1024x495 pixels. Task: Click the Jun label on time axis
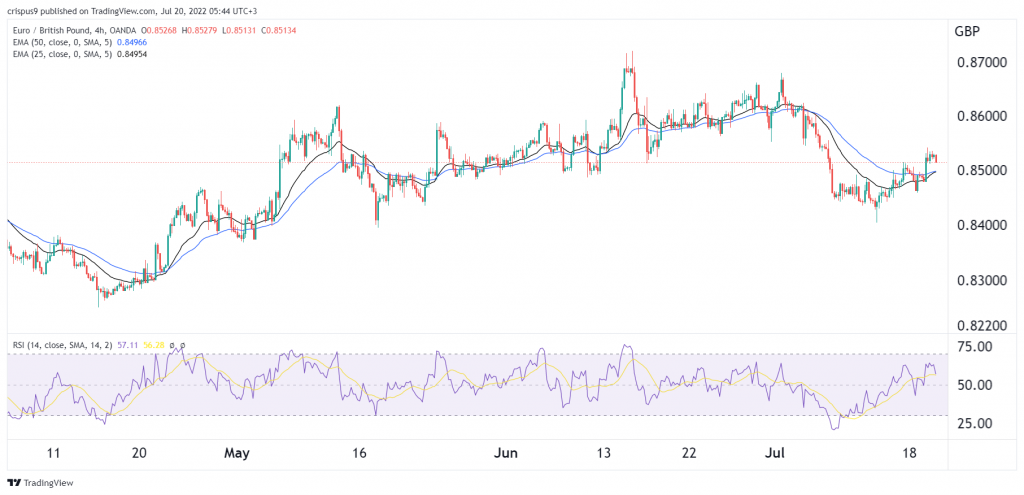[x=508, y=453]
